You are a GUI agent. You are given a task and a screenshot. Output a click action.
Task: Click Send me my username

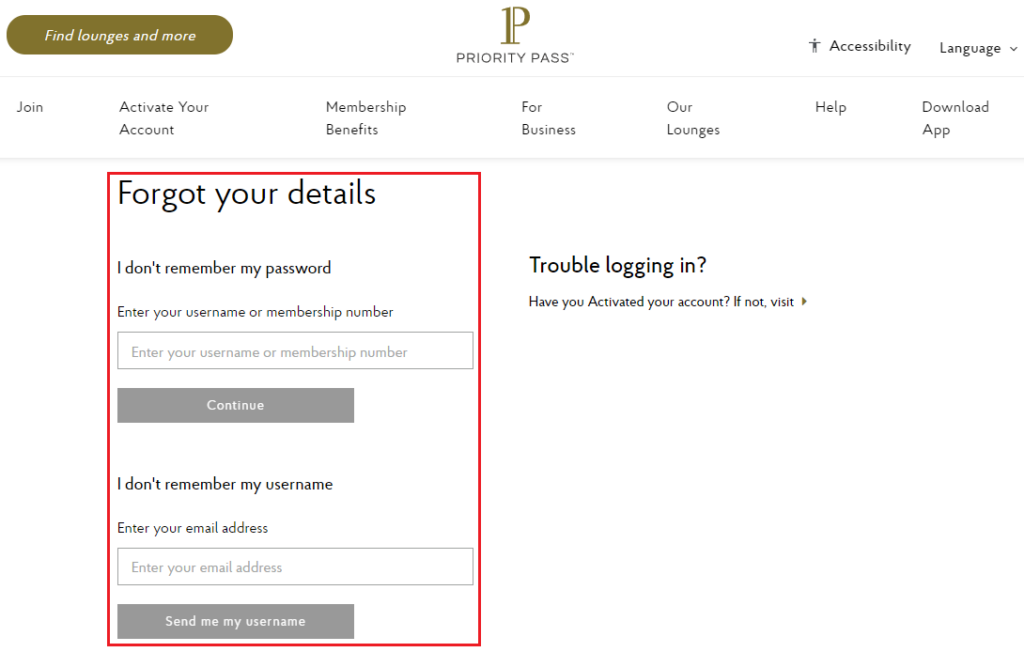[x=235, y=621]
